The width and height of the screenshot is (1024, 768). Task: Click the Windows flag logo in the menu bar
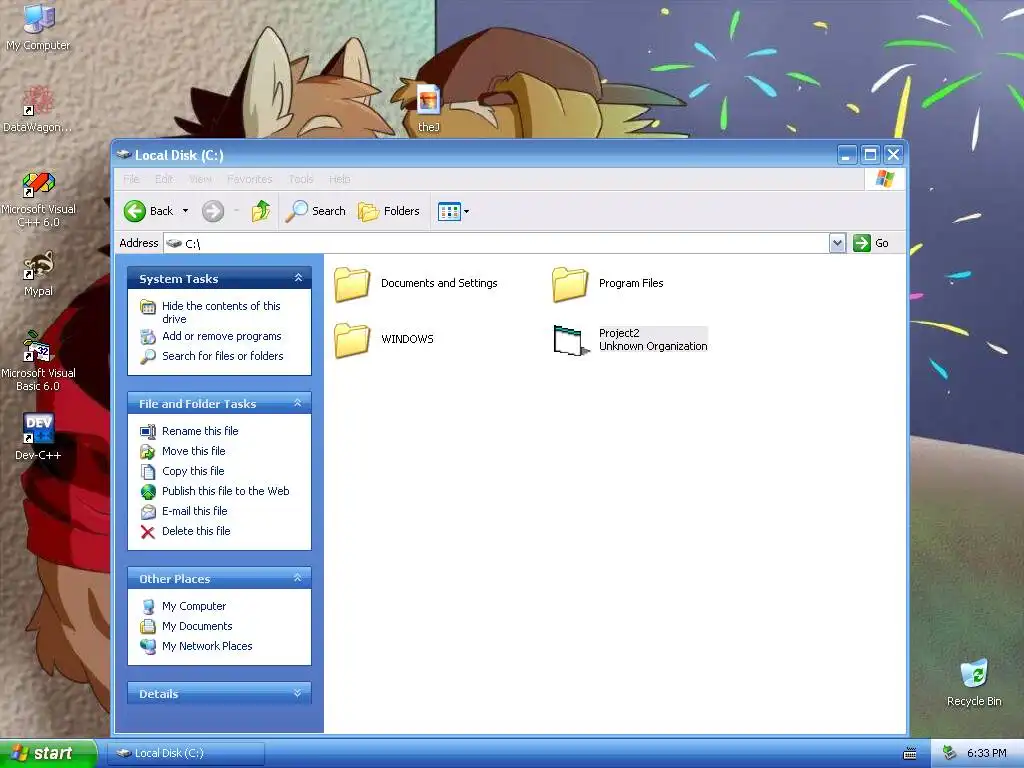click(885, 179)
